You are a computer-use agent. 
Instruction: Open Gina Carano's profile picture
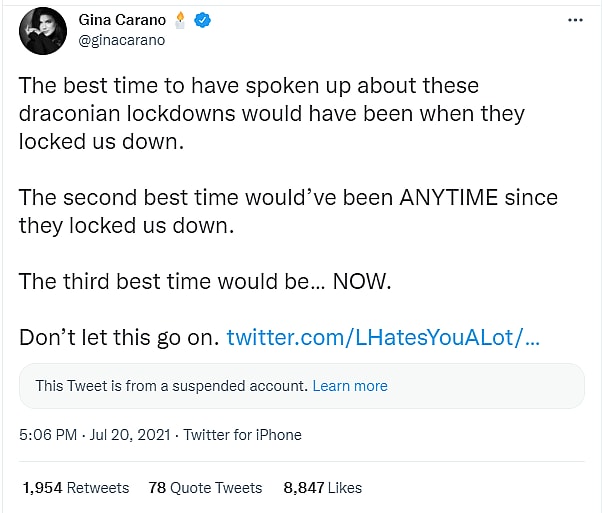point(43,31)
